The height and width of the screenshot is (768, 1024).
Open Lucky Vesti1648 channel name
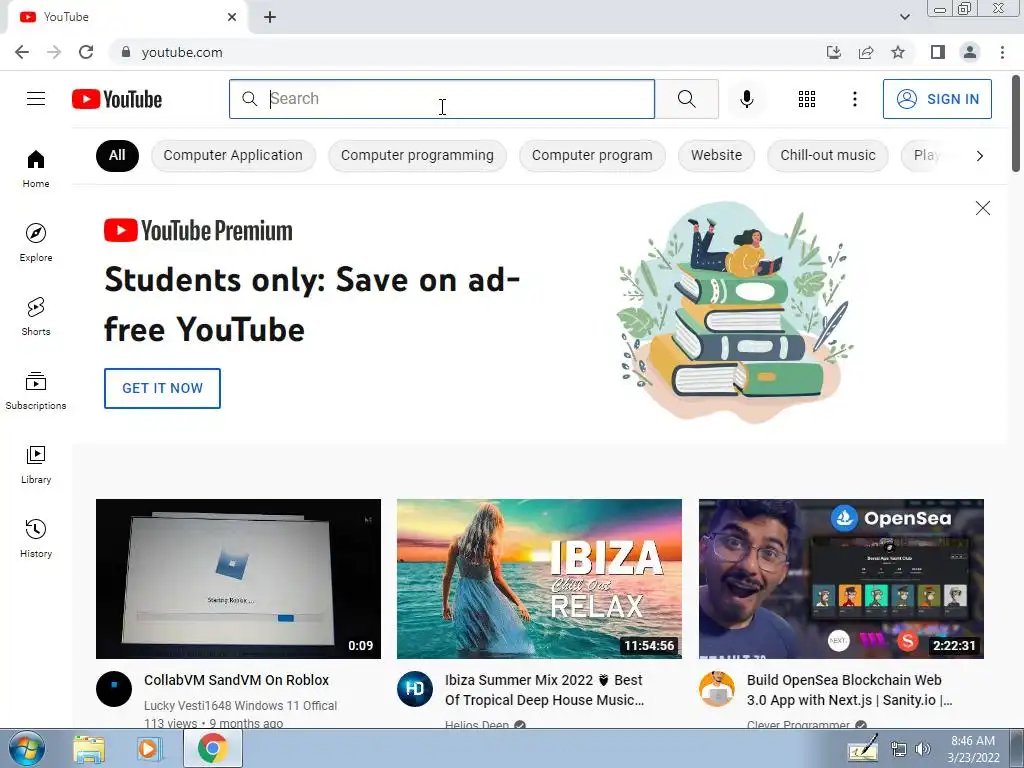(x=240, y=705)
